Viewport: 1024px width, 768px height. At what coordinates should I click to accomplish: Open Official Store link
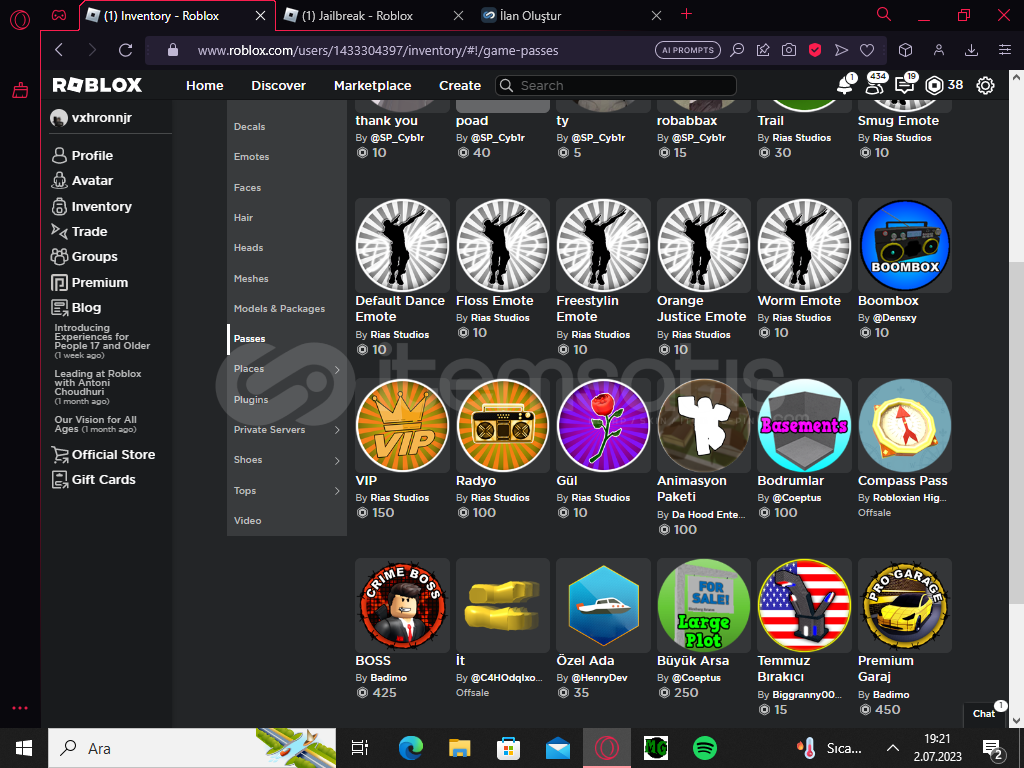point(103,455)
